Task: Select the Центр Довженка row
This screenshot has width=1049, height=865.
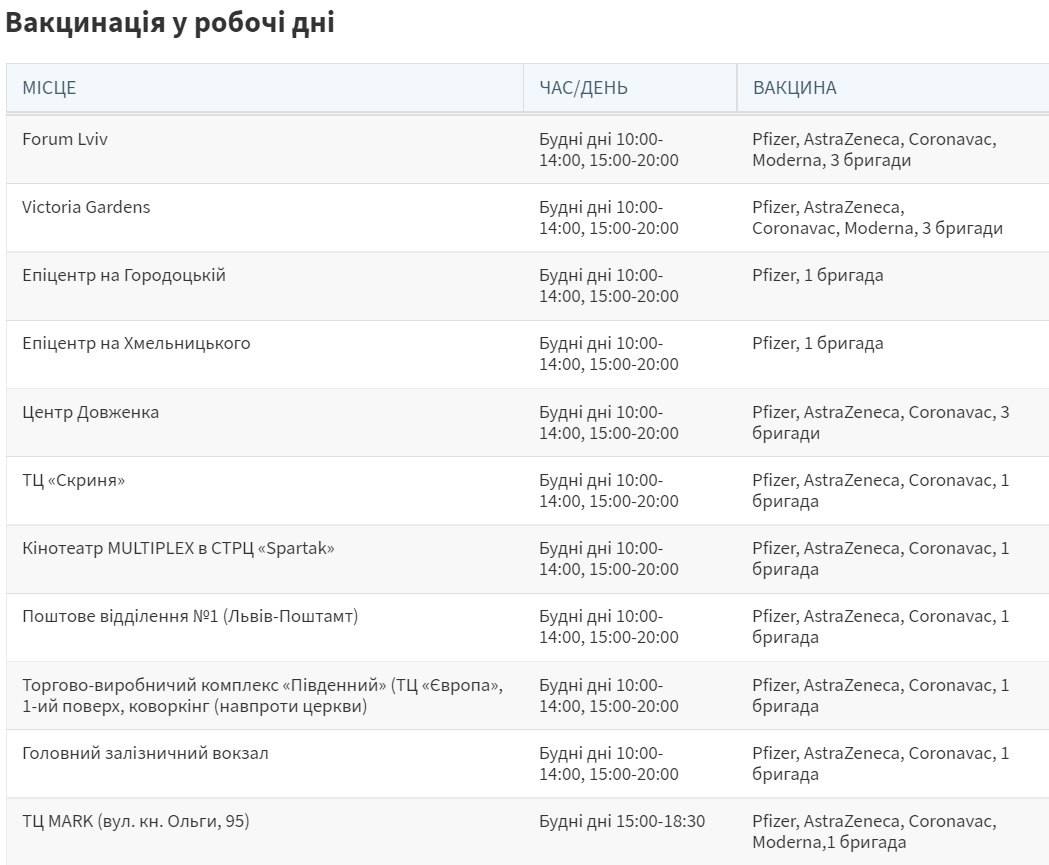Action: pos(90,413)
